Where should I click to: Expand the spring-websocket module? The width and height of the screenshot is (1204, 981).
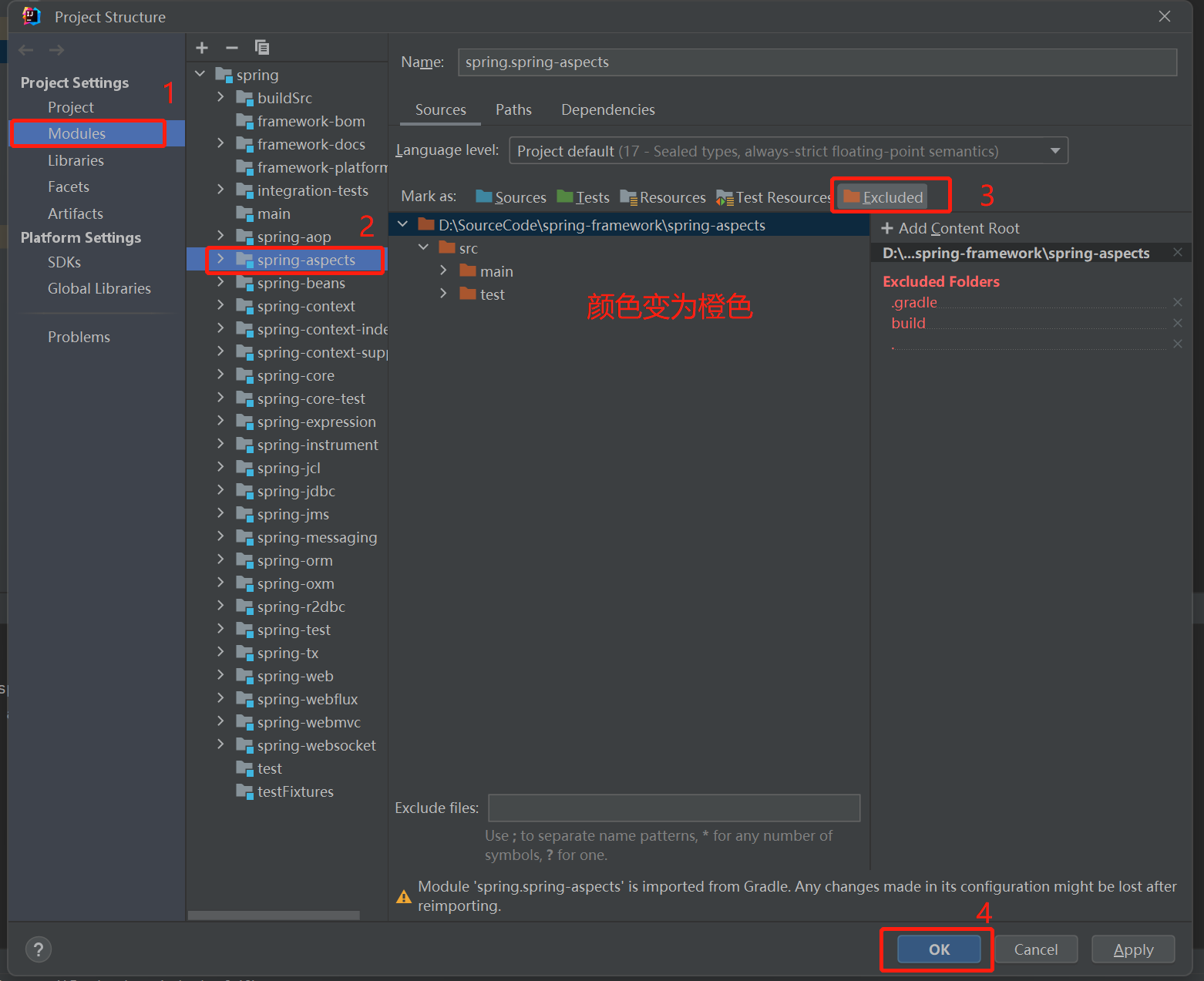click(220, 744)
